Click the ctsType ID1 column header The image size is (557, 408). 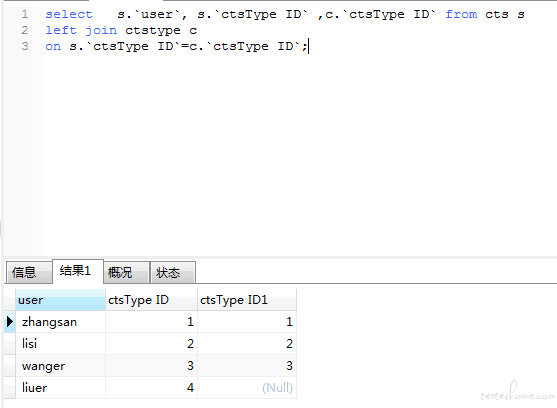[247, 300]
